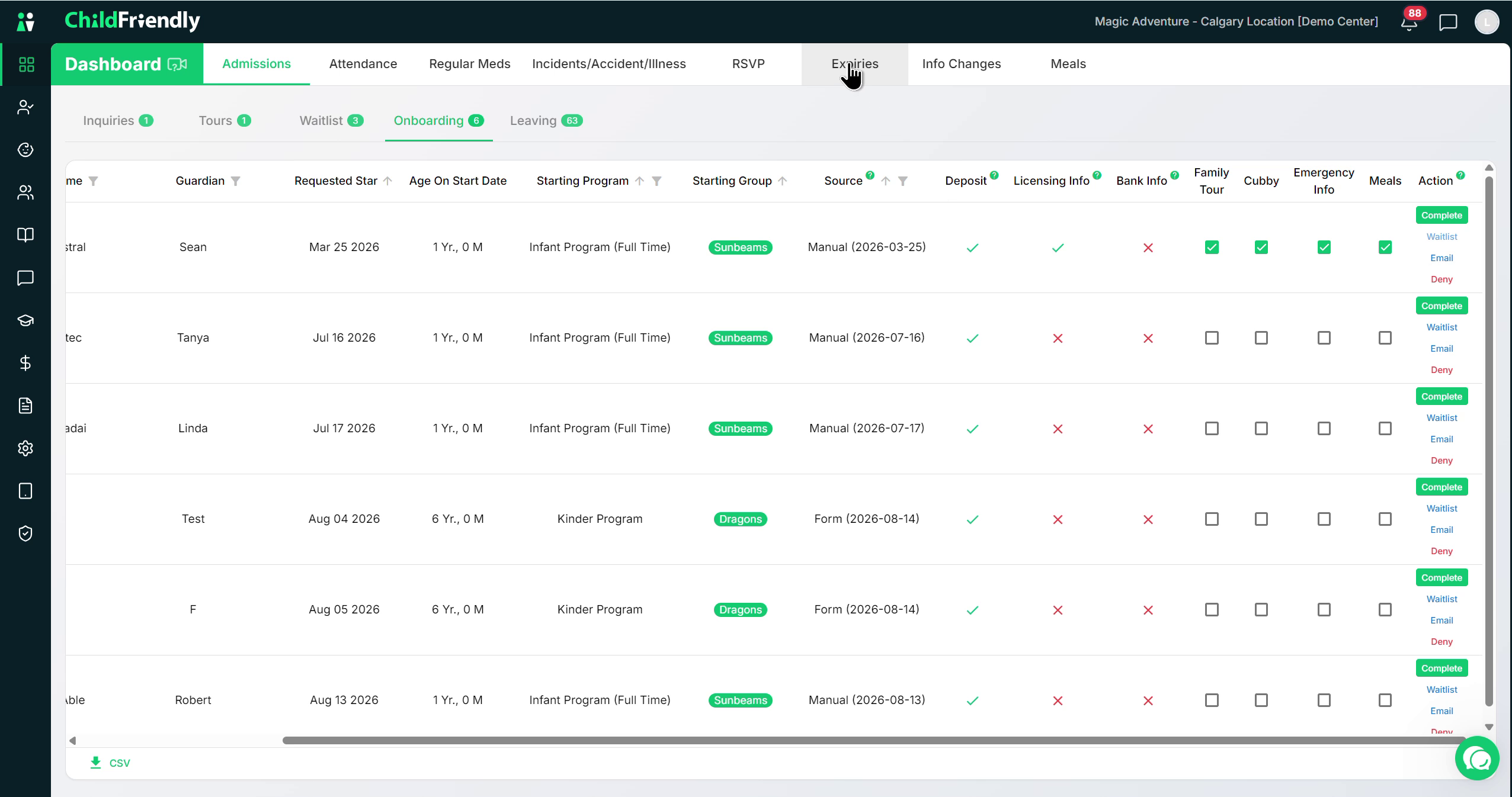The height and width of the screenshot is (797, 1512).
Task: Open the notifications bell icon
Action: pos(1409,23)
